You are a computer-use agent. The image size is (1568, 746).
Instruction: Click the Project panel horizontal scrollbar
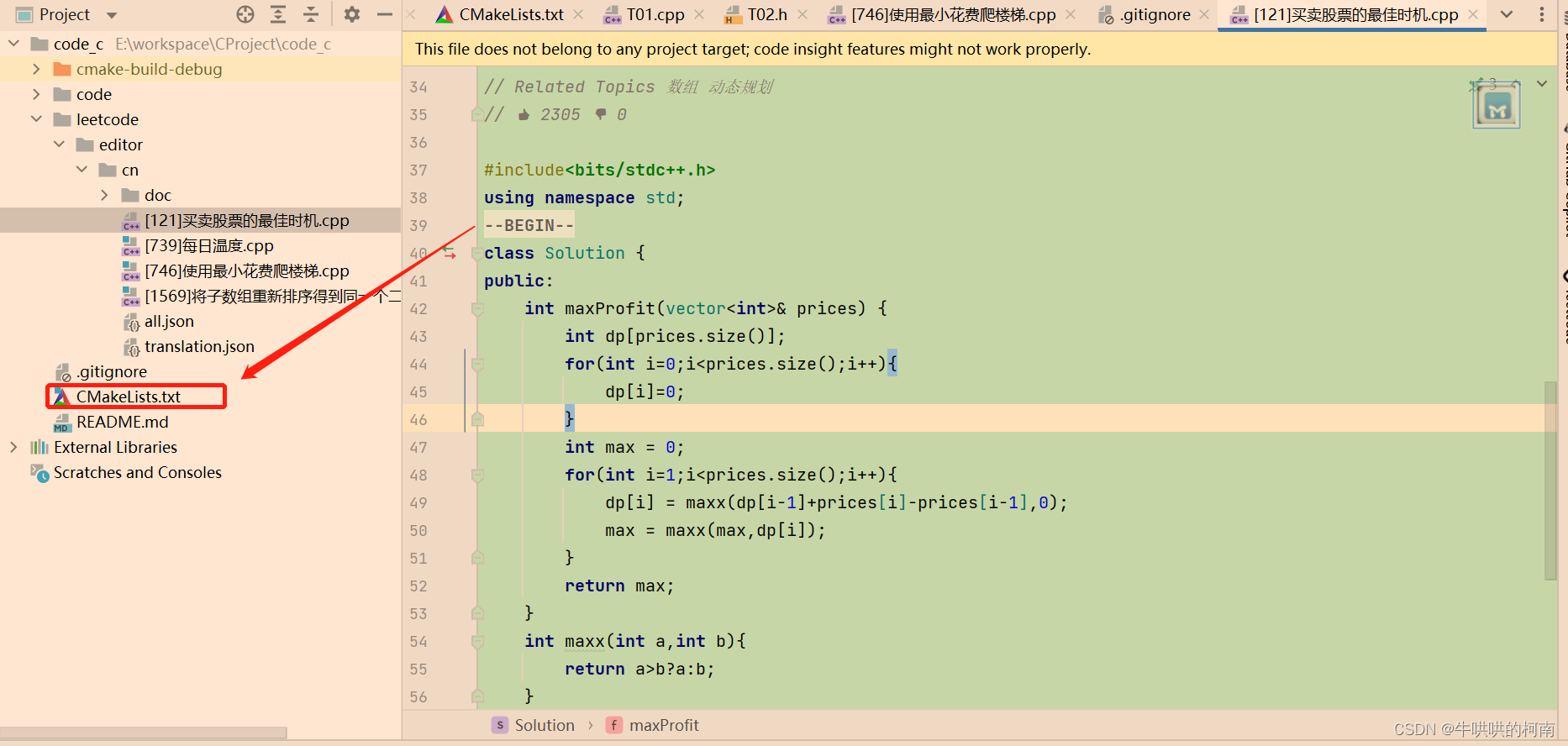click(143, 733)
